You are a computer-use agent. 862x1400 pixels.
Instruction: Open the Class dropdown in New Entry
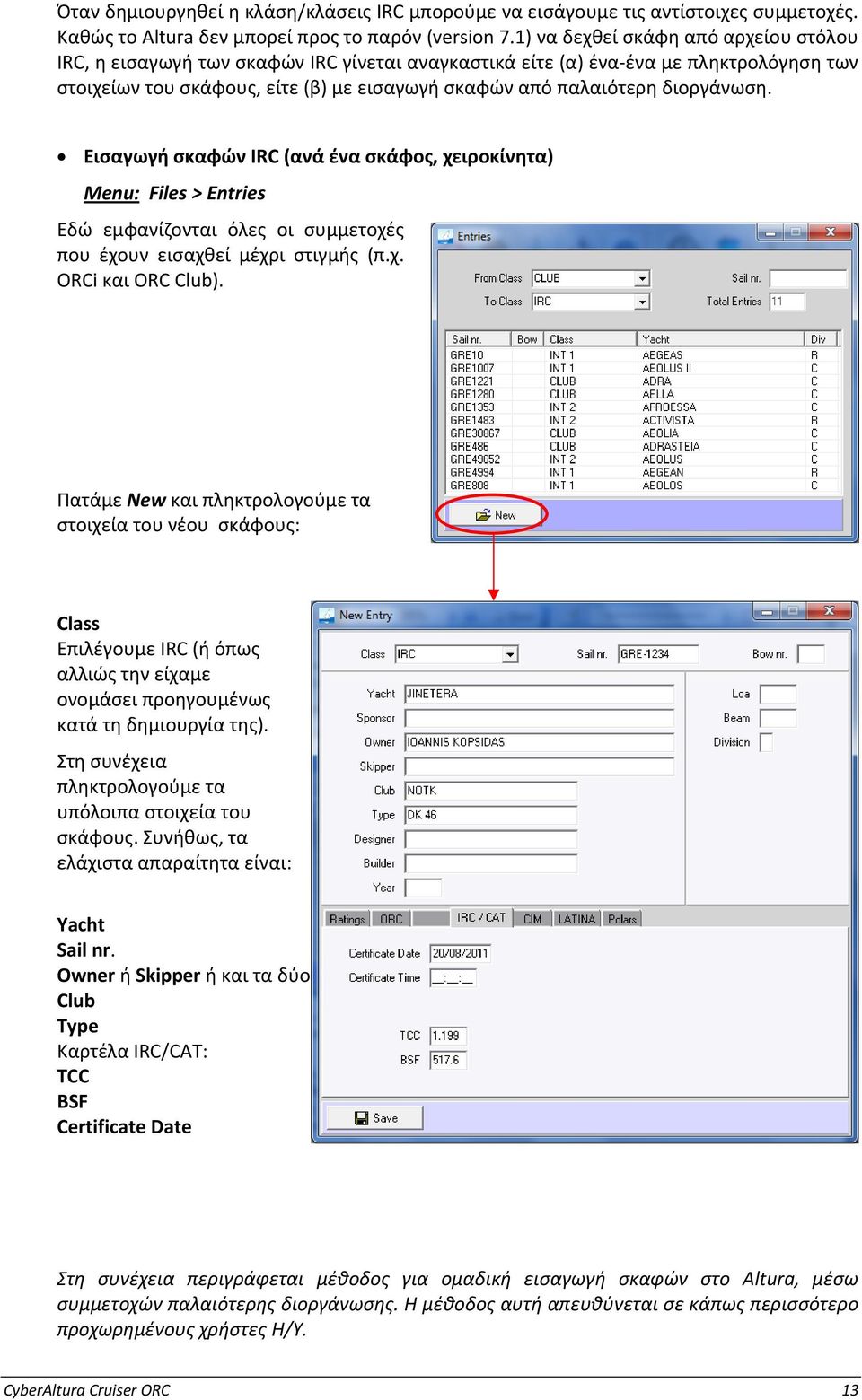click(x=510, y=654)
